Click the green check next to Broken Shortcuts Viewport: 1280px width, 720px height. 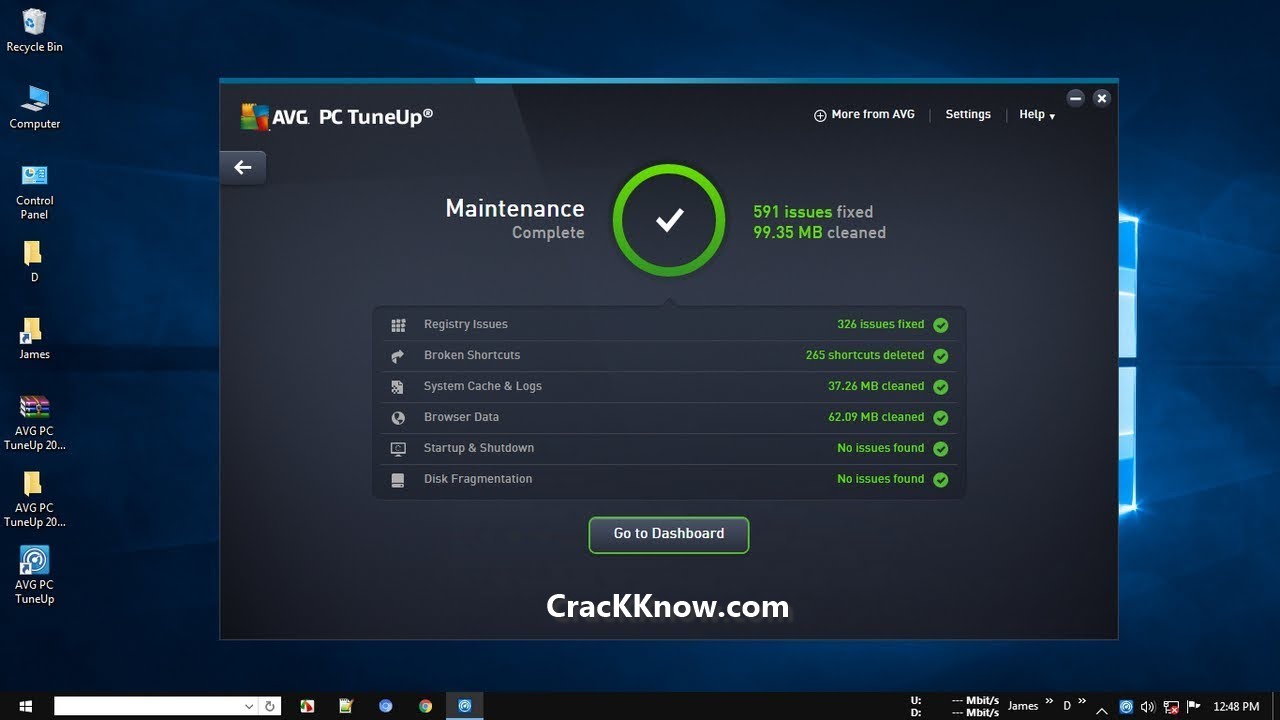941,356
